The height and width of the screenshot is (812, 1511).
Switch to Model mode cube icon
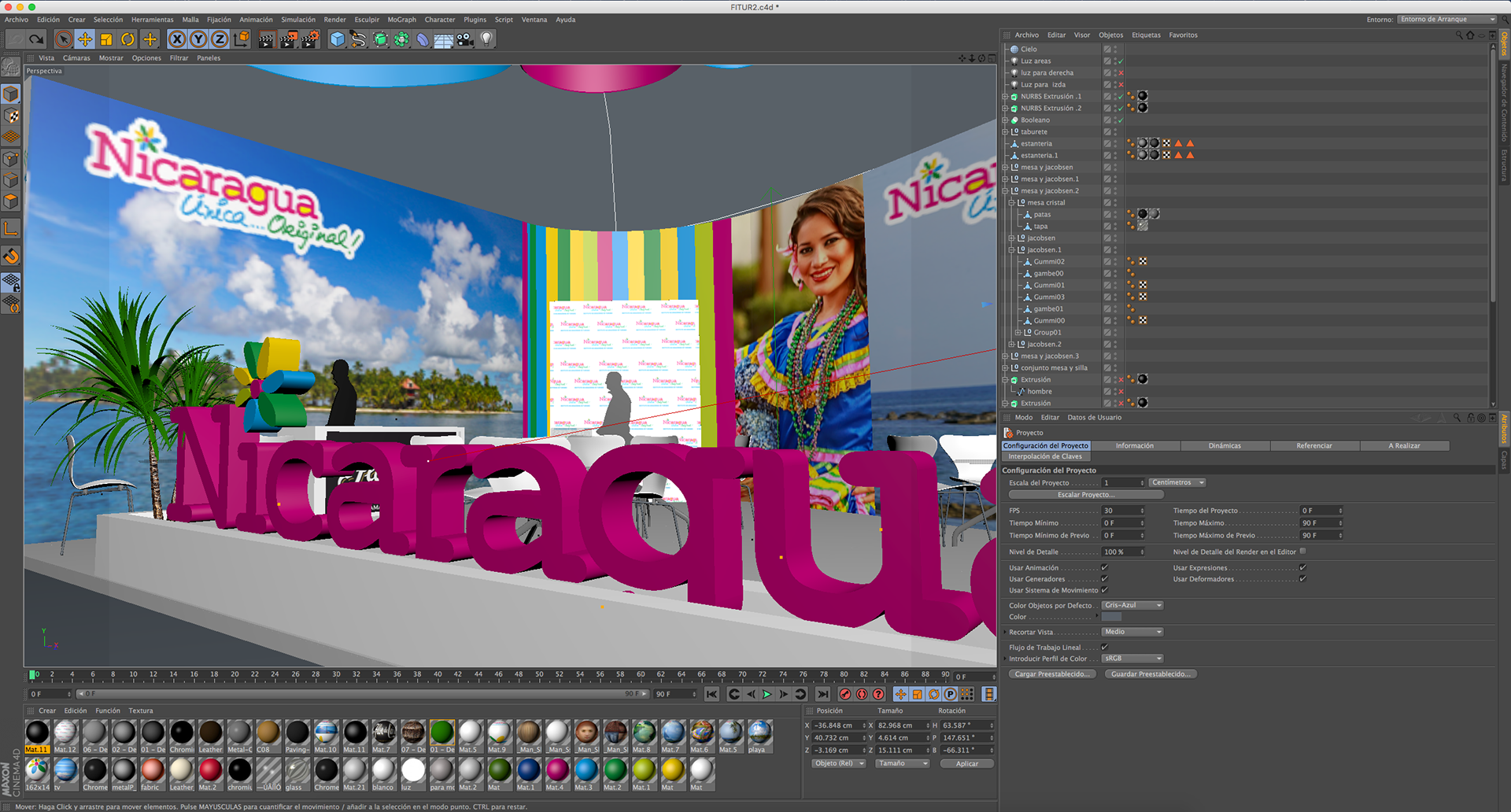tap(11, 94)
